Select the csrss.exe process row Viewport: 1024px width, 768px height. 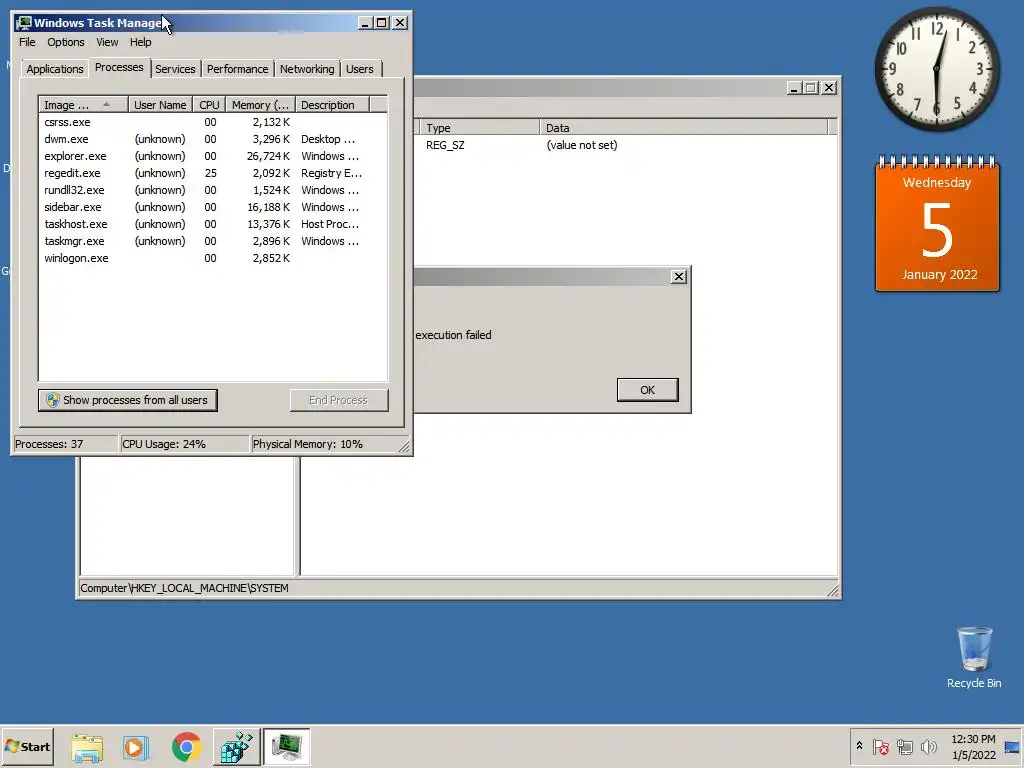coord(212,122)
